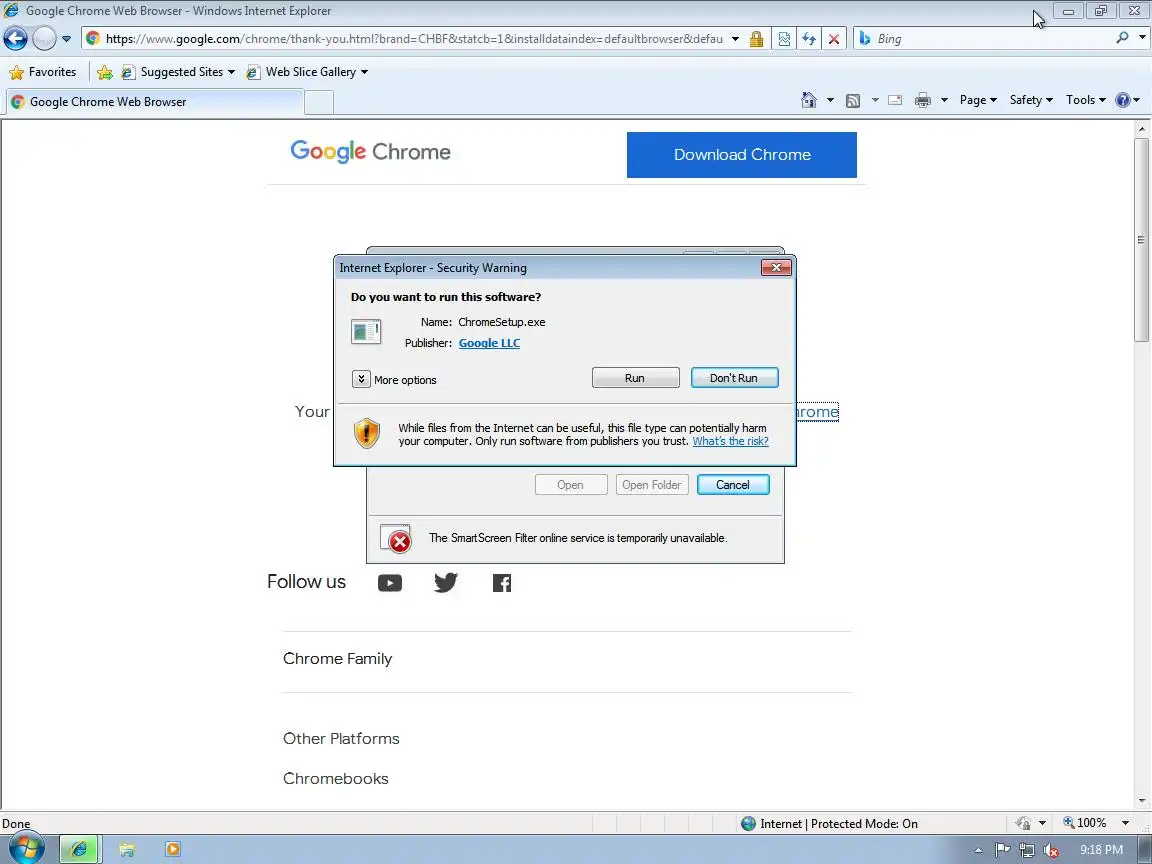
Task: Open the Print dropdown arrow
Action: coord(944,100)
